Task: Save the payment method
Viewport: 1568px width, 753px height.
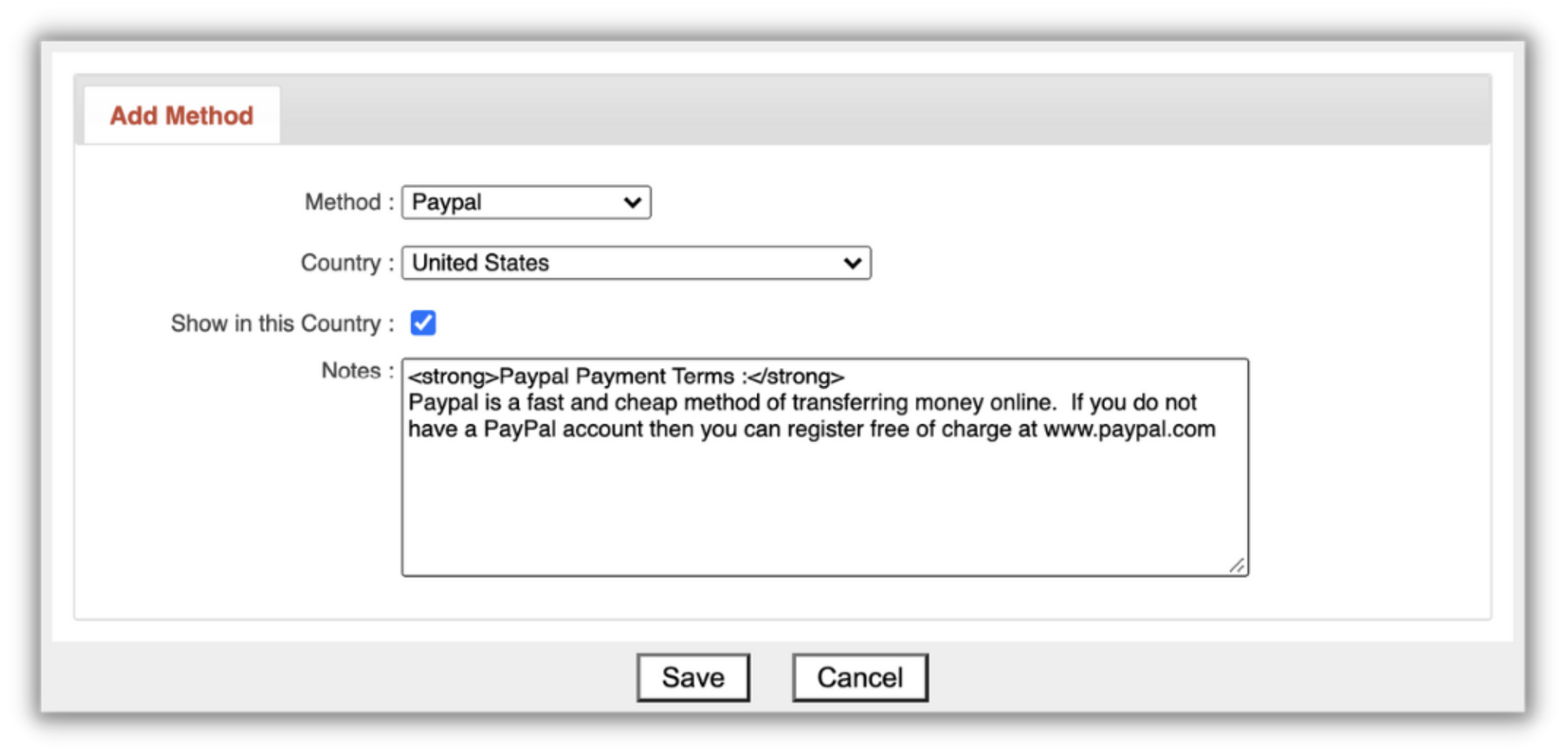Action: coord(694,678)
